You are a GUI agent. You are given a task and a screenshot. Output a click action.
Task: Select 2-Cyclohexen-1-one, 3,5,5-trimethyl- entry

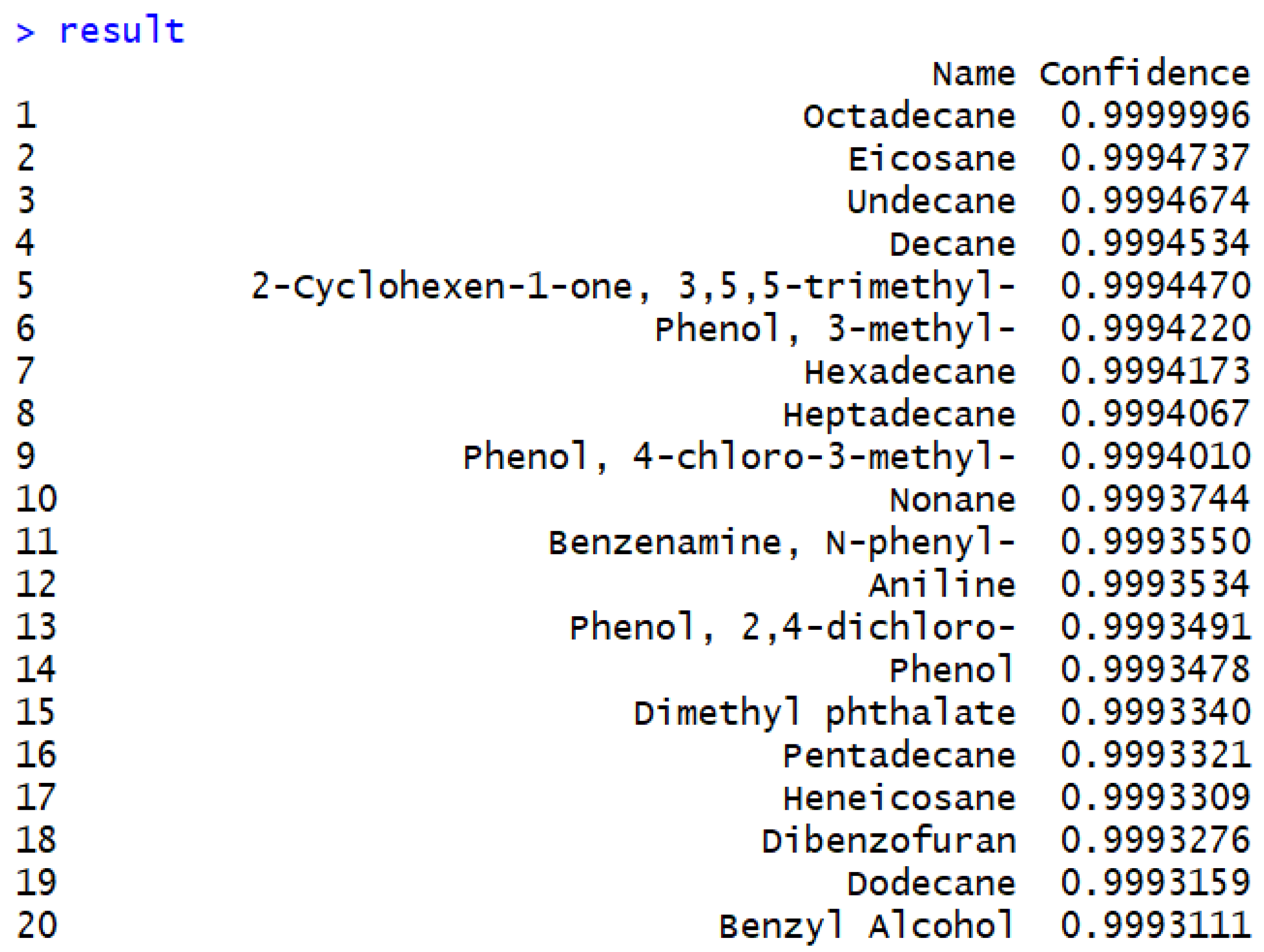(633, 287)
